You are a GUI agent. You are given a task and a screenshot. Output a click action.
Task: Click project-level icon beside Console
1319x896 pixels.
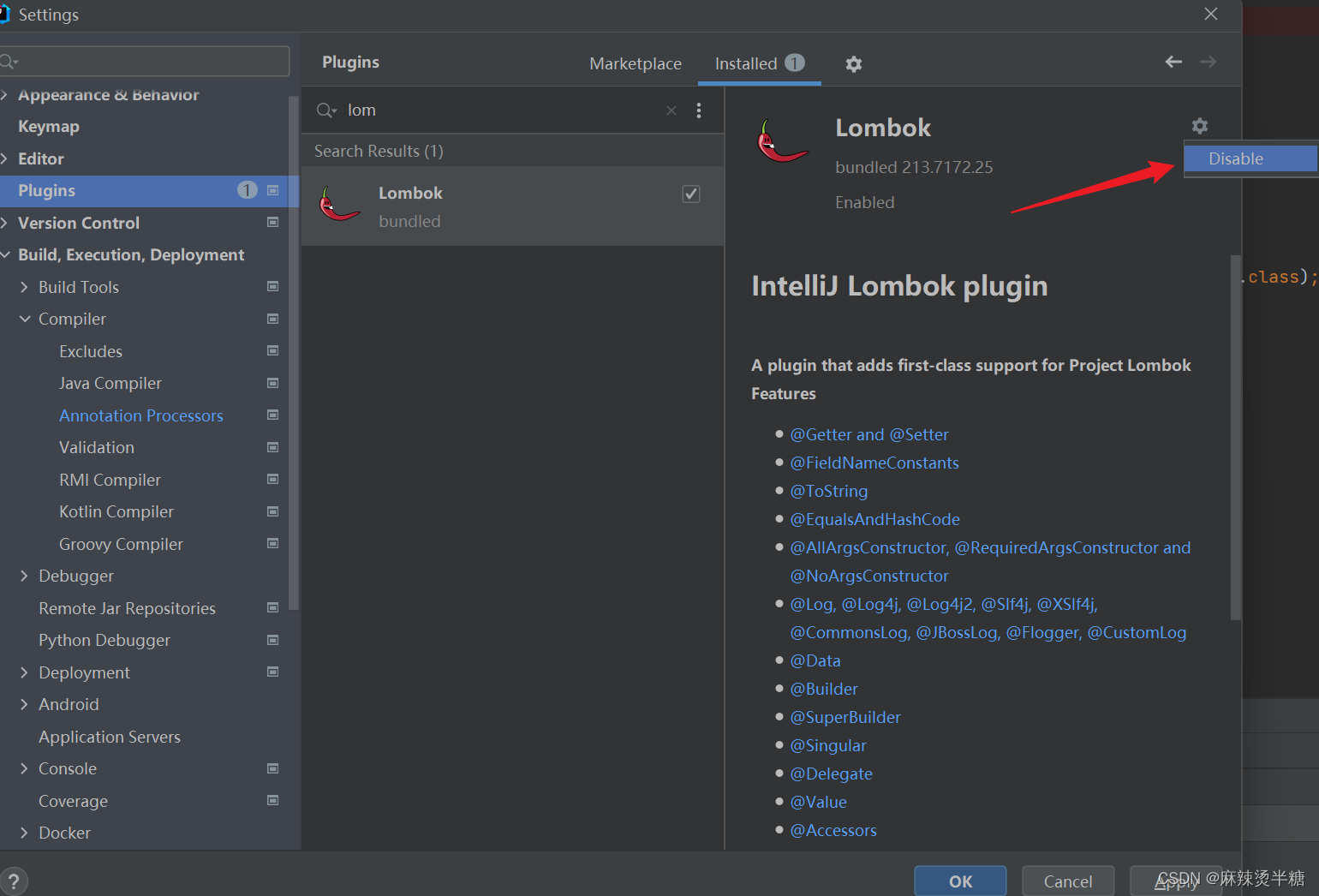(273, 768)
